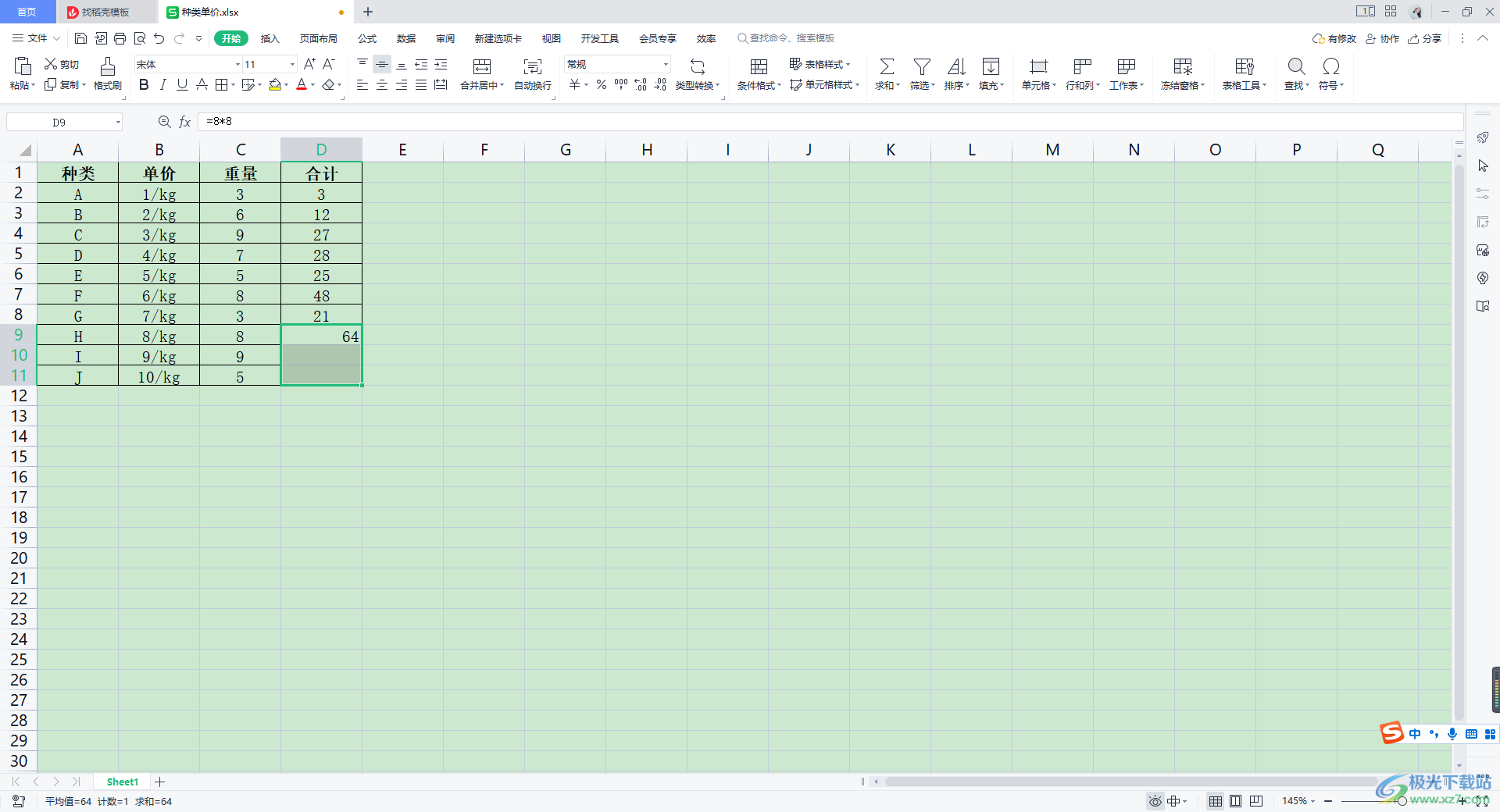The height and width of the screenshot is (812, 1500).
Task: Toggle Bold formatting
Action: click(x=144, y=84)
